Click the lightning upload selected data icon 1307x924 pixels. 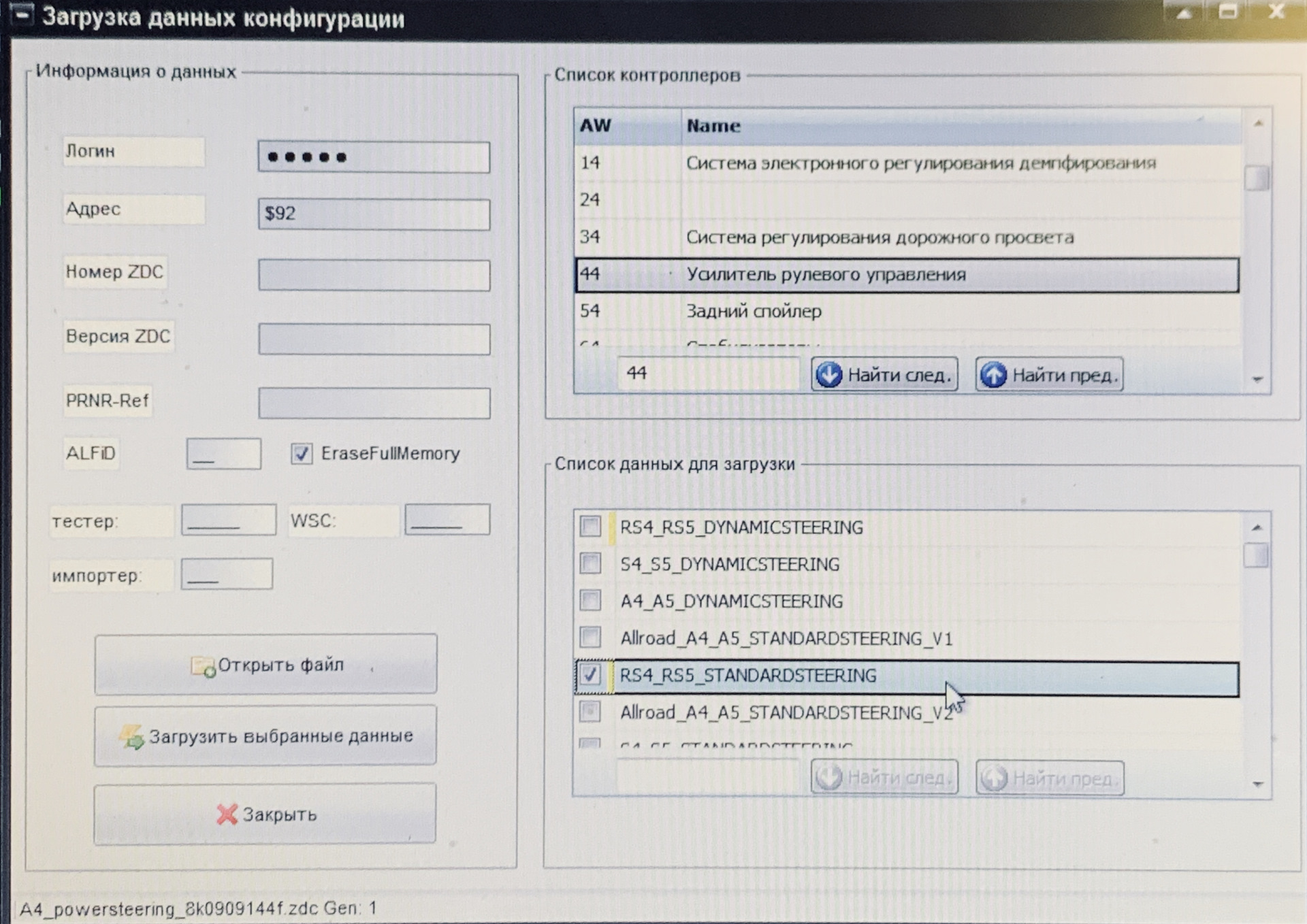pos(132,737)
